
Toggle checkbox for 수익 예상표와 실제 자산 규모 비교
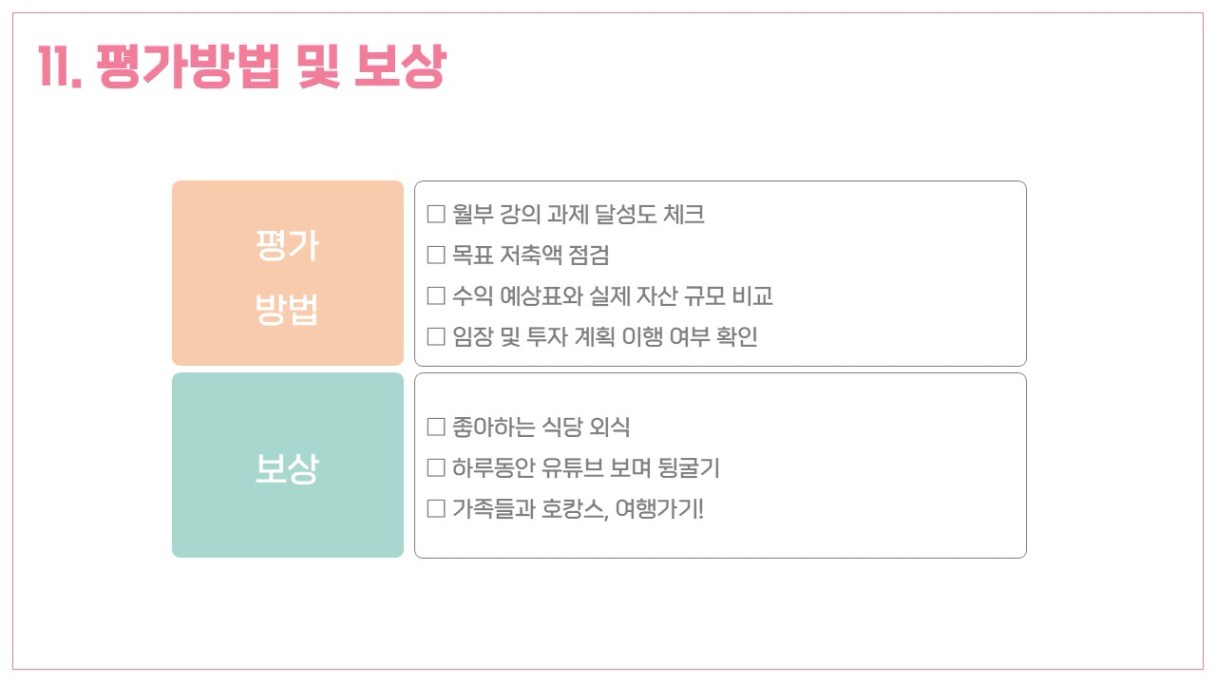tap(435, 296)
